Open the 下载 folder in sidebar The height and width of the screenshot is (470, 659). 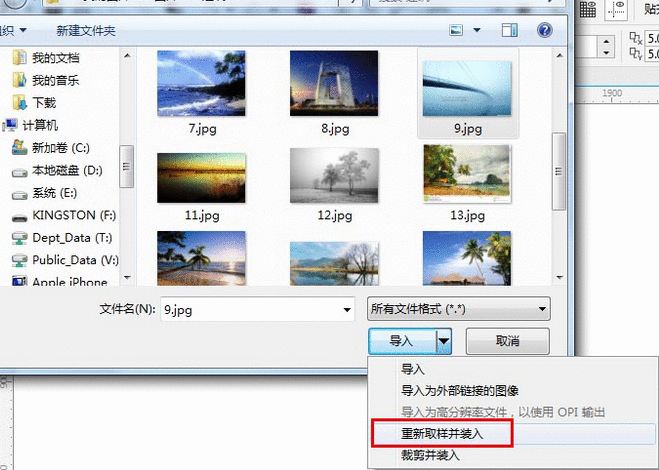pos(44,103)
